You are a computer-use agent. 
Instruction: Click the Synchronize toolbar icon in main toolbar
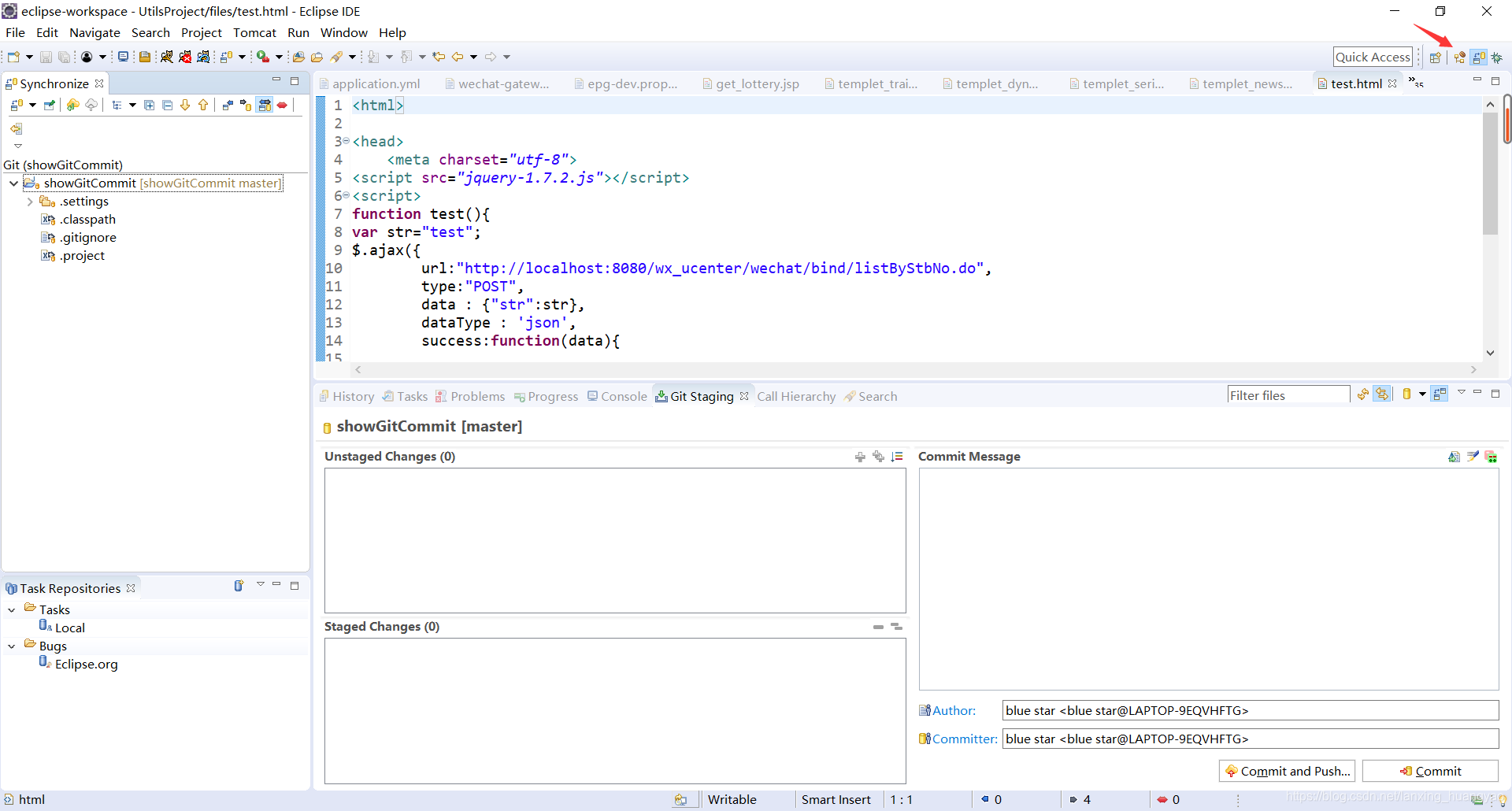[x=226, y=57]
